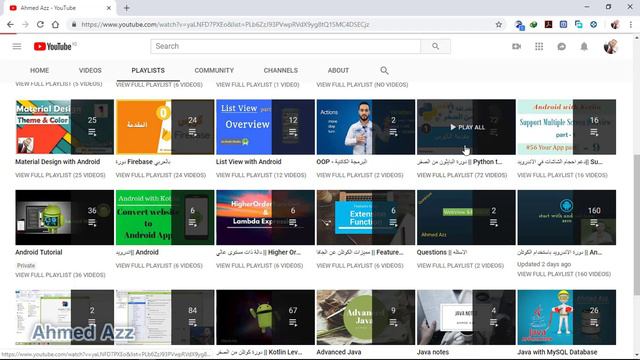Click the green globe extension icon

[x=533, y=24]
